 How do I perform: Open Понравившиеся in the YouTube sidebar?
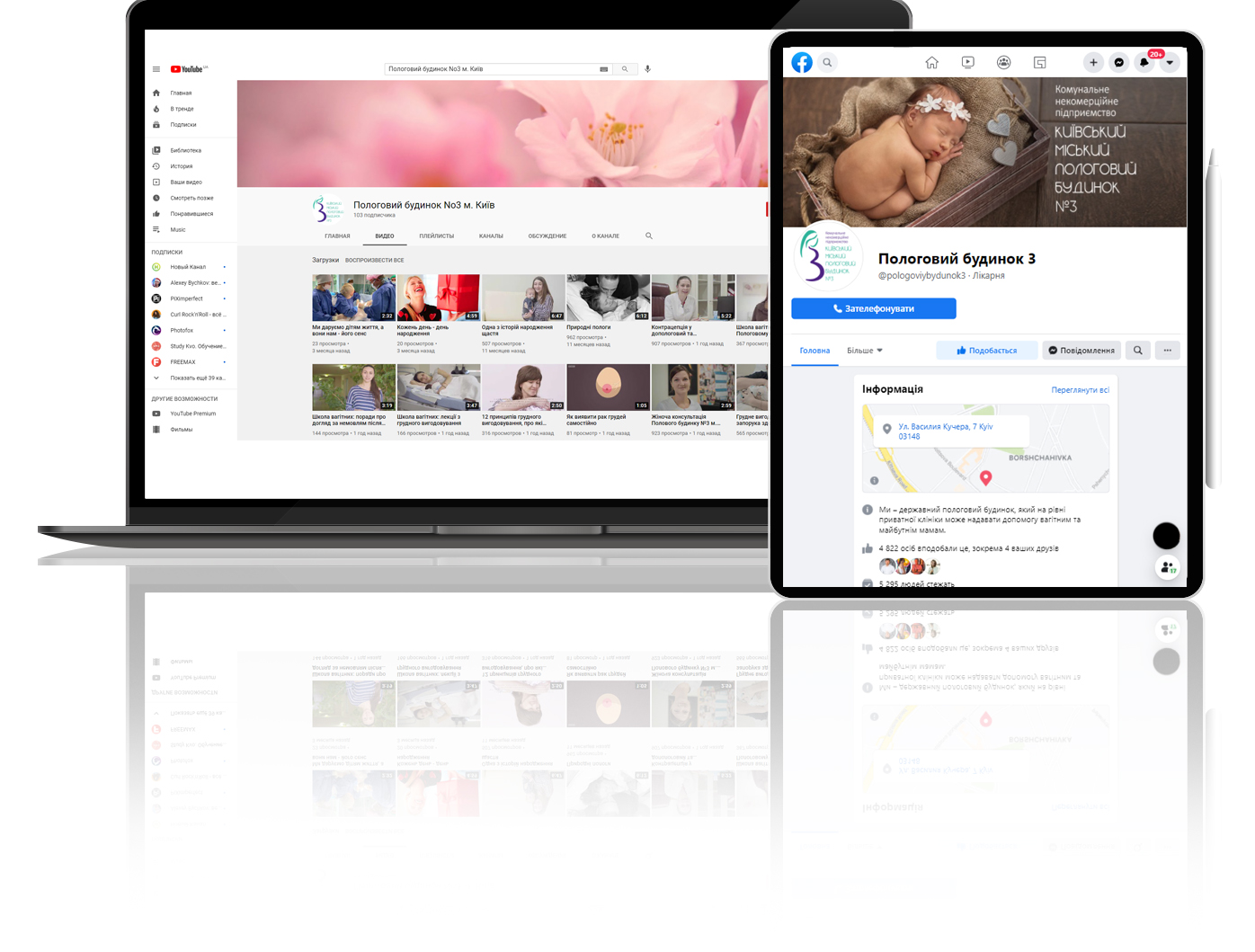point(191,214)
